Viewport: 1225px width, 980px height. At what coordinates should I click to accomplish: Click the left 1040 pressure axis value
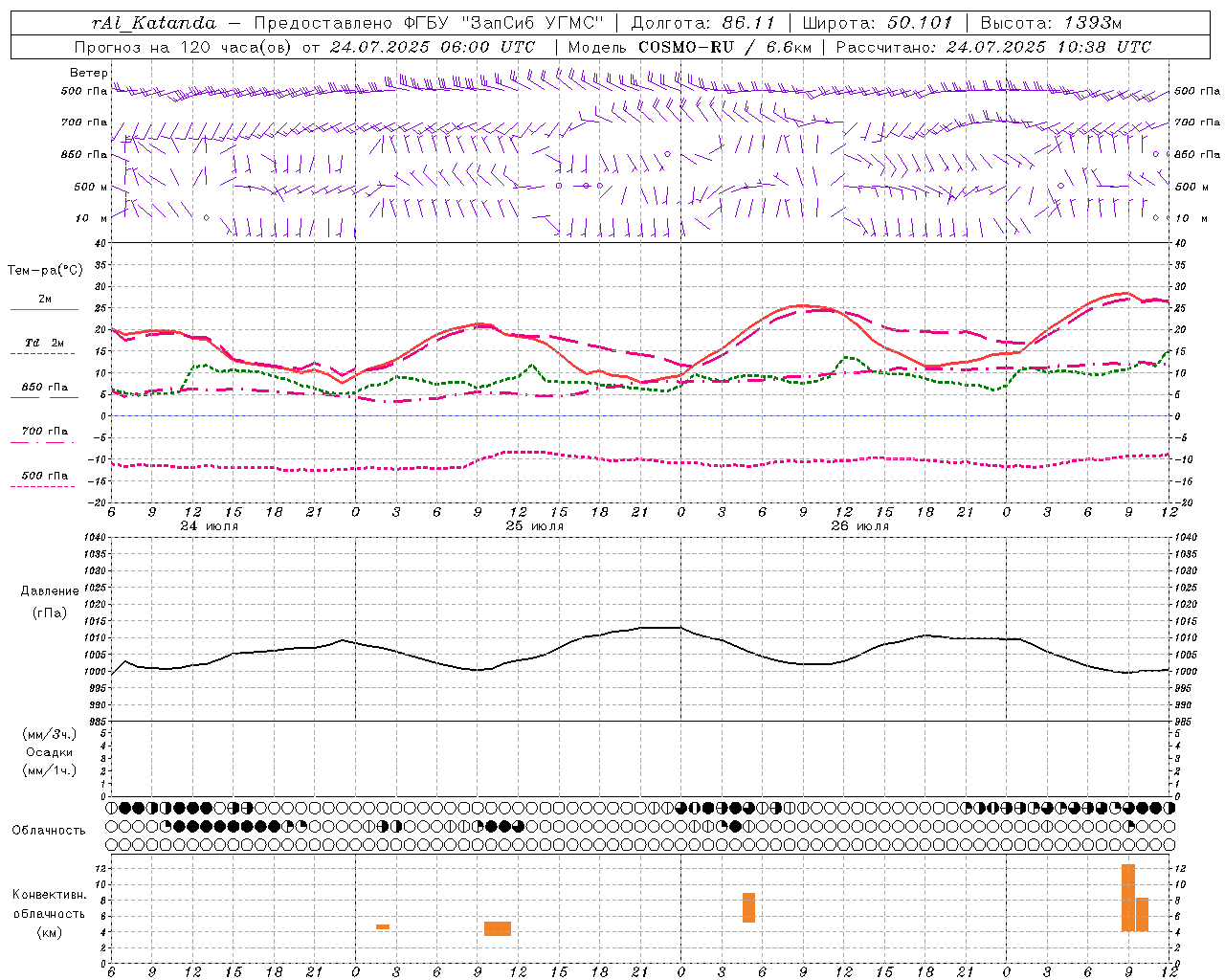click(x=94, y=538)
